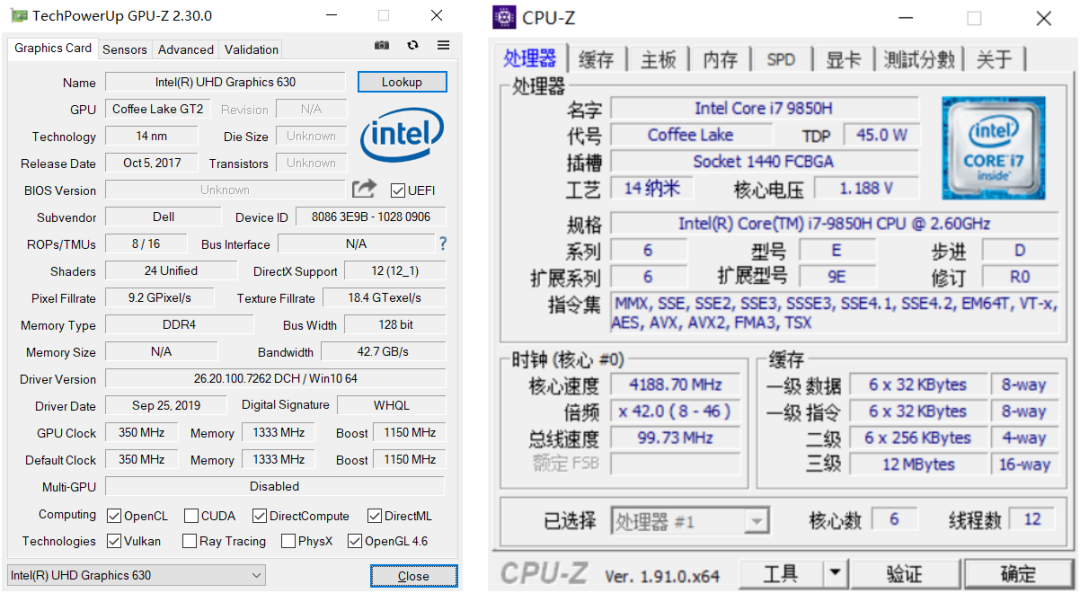The image size is (1080, 593).
Task: Toggle the DirectML checkbox
Action: [x=375, y=516]
